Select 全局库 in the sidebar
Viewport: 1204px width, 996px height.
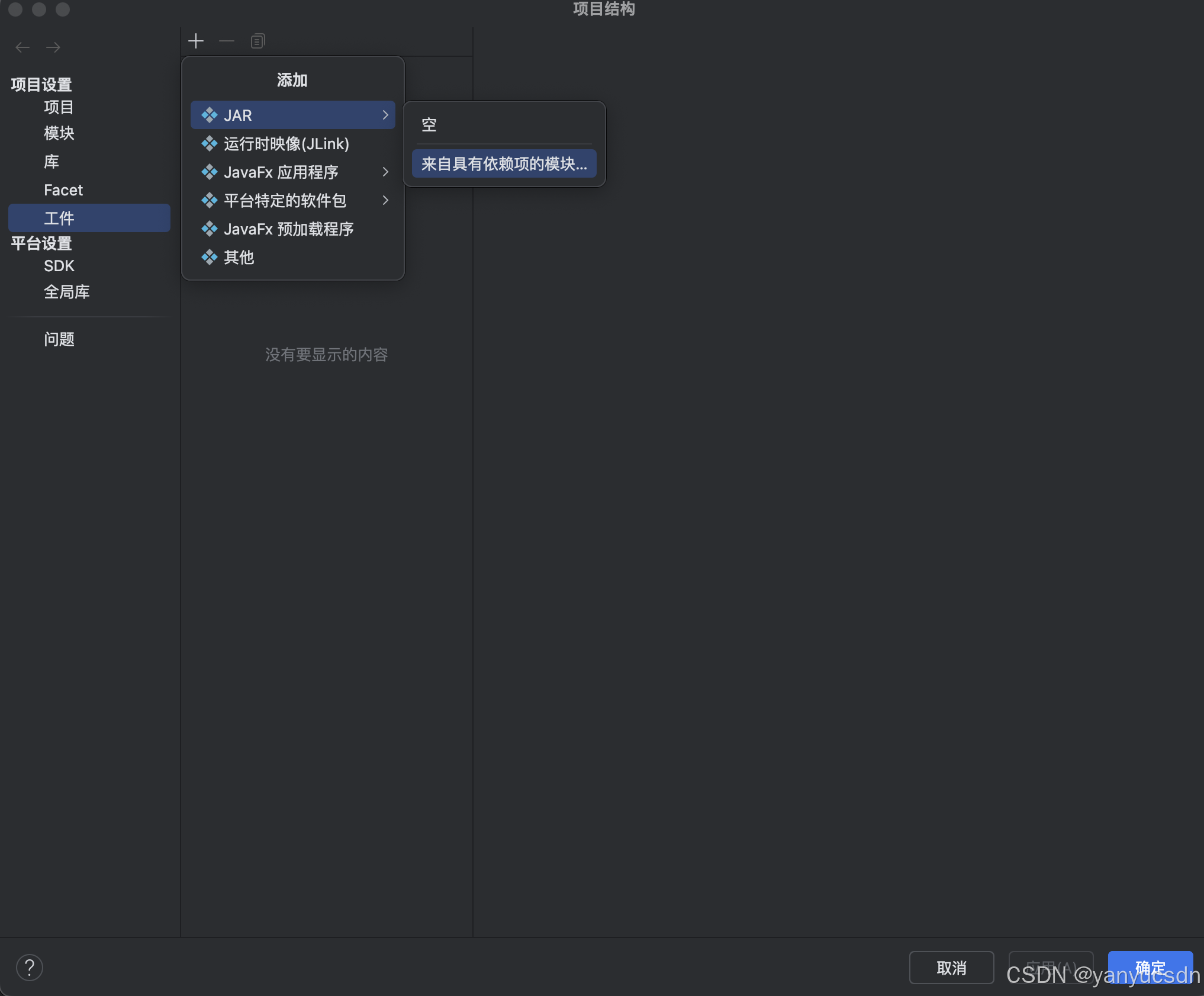tap(67, 292)
